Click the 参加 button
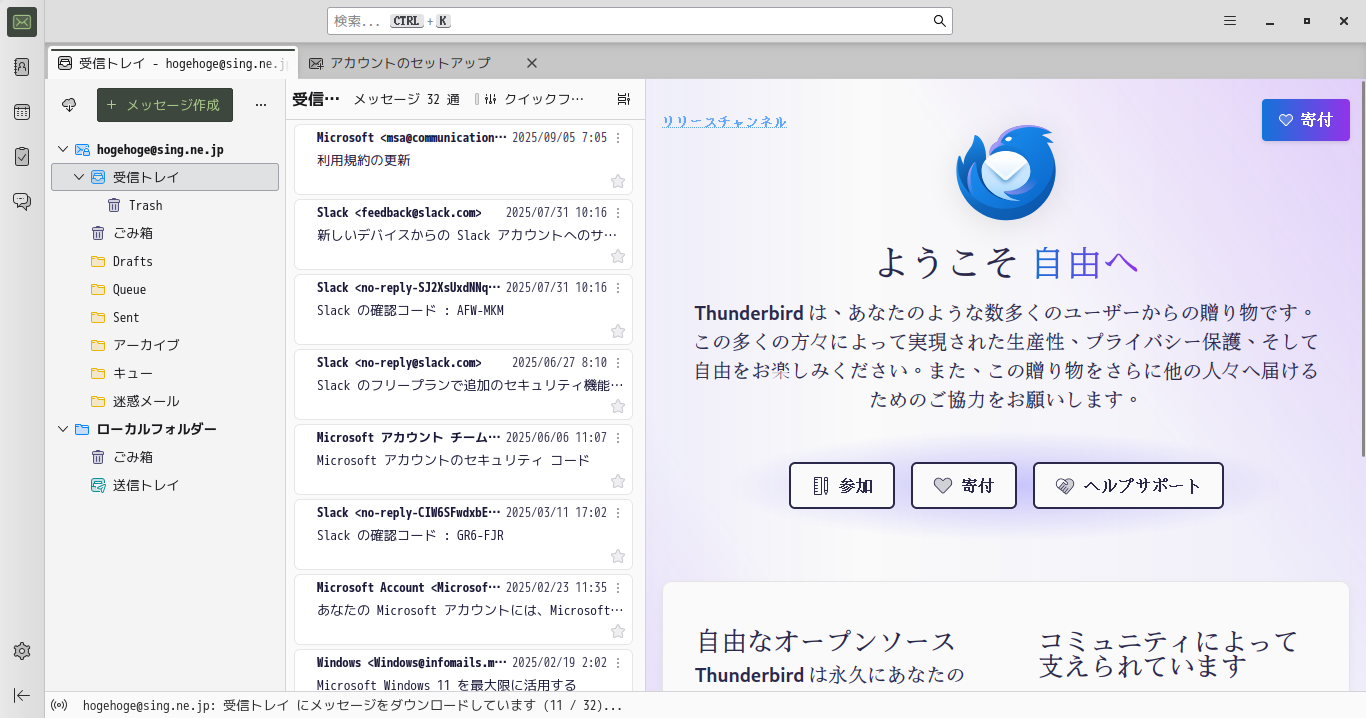This screenshot has width=1366, height=718. click(842, 486)
